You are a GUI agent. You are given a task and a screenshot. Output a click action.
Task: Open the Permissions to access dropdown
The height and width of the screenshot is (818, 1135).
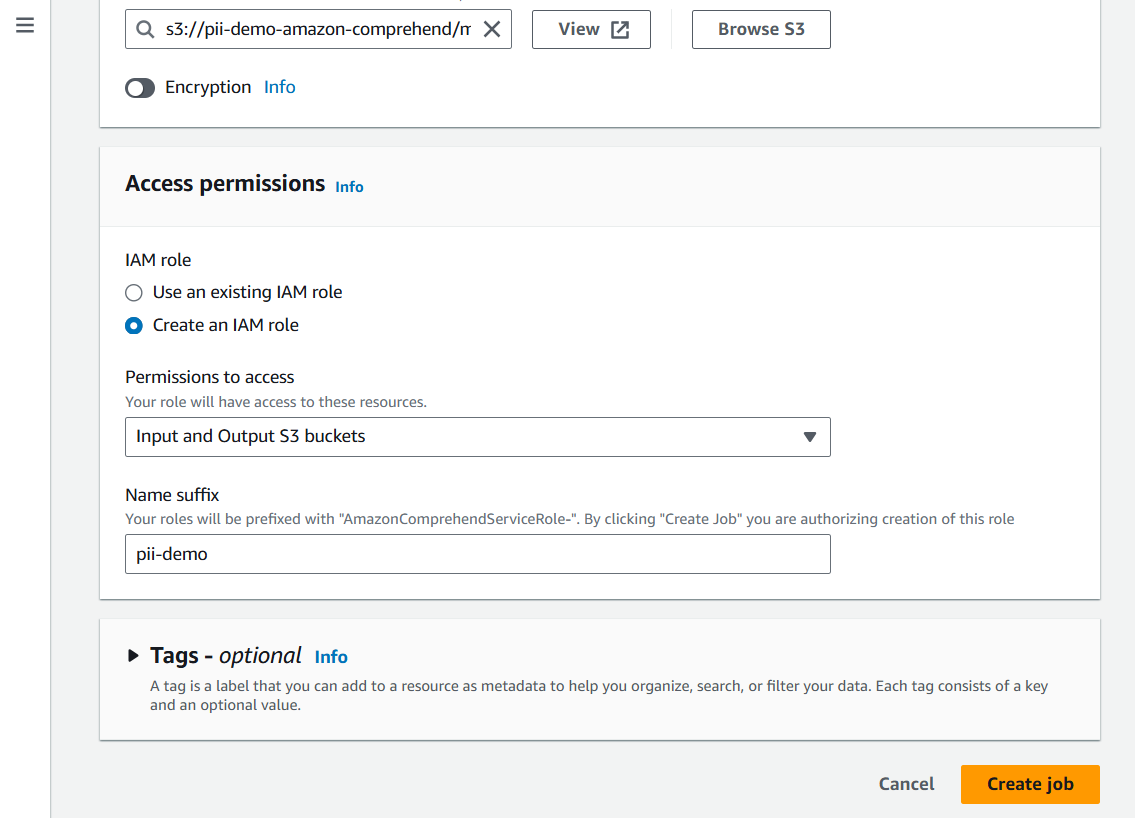click(x=477, y=437)
